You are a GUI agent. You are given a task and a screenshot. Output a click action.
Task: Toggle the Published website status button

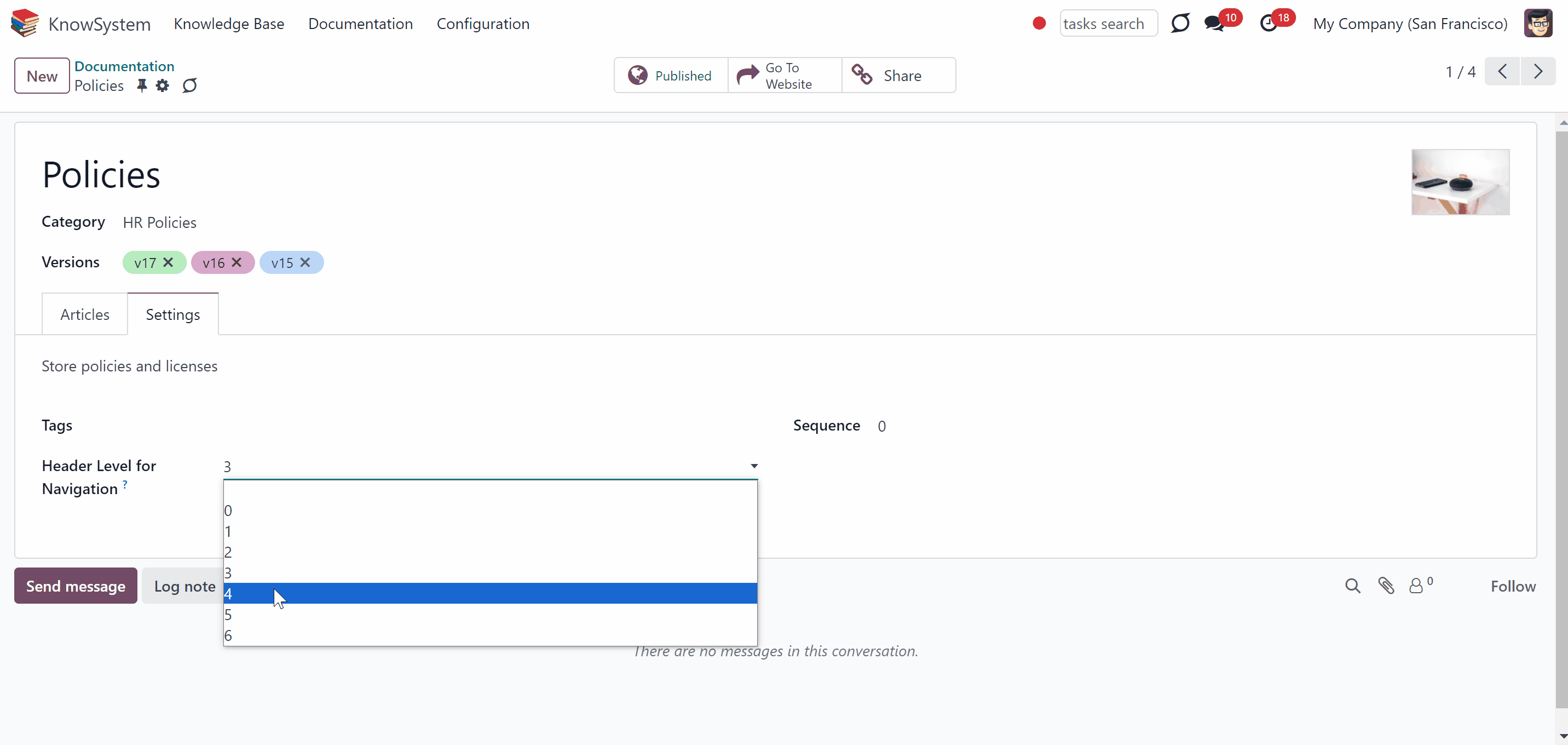point(671,76)
